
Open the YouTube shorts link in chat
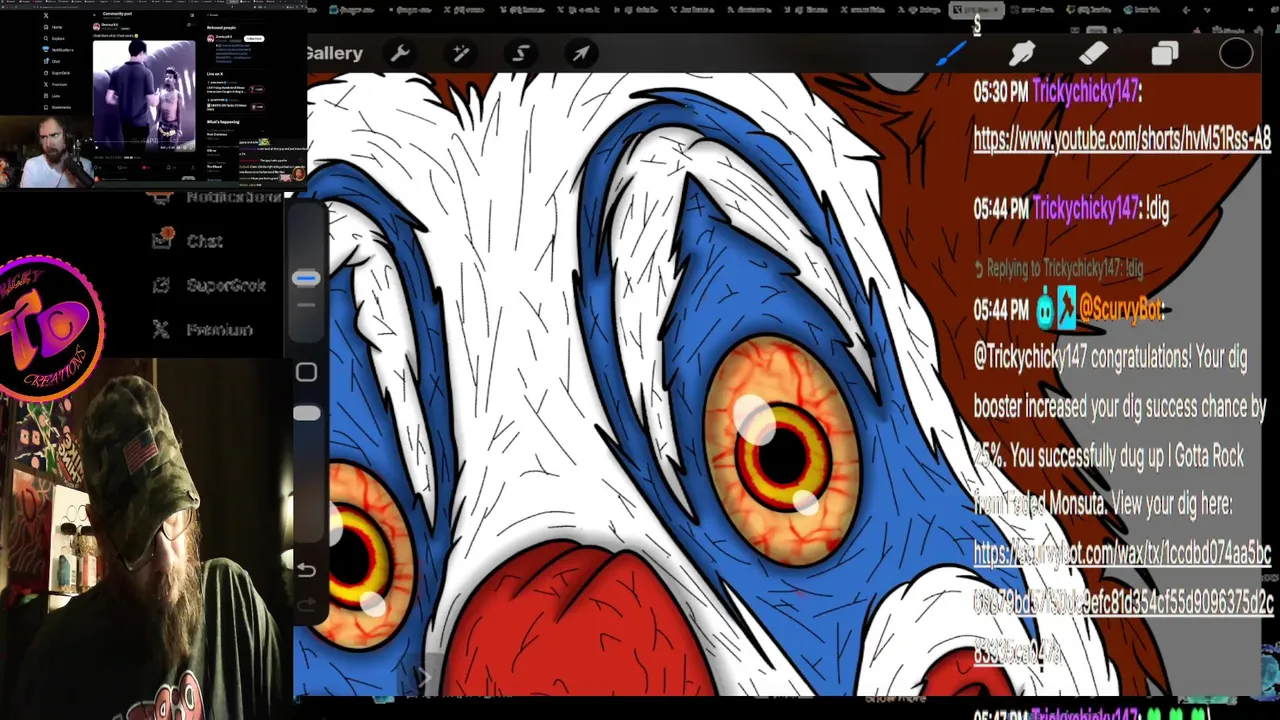point(1122,140)
